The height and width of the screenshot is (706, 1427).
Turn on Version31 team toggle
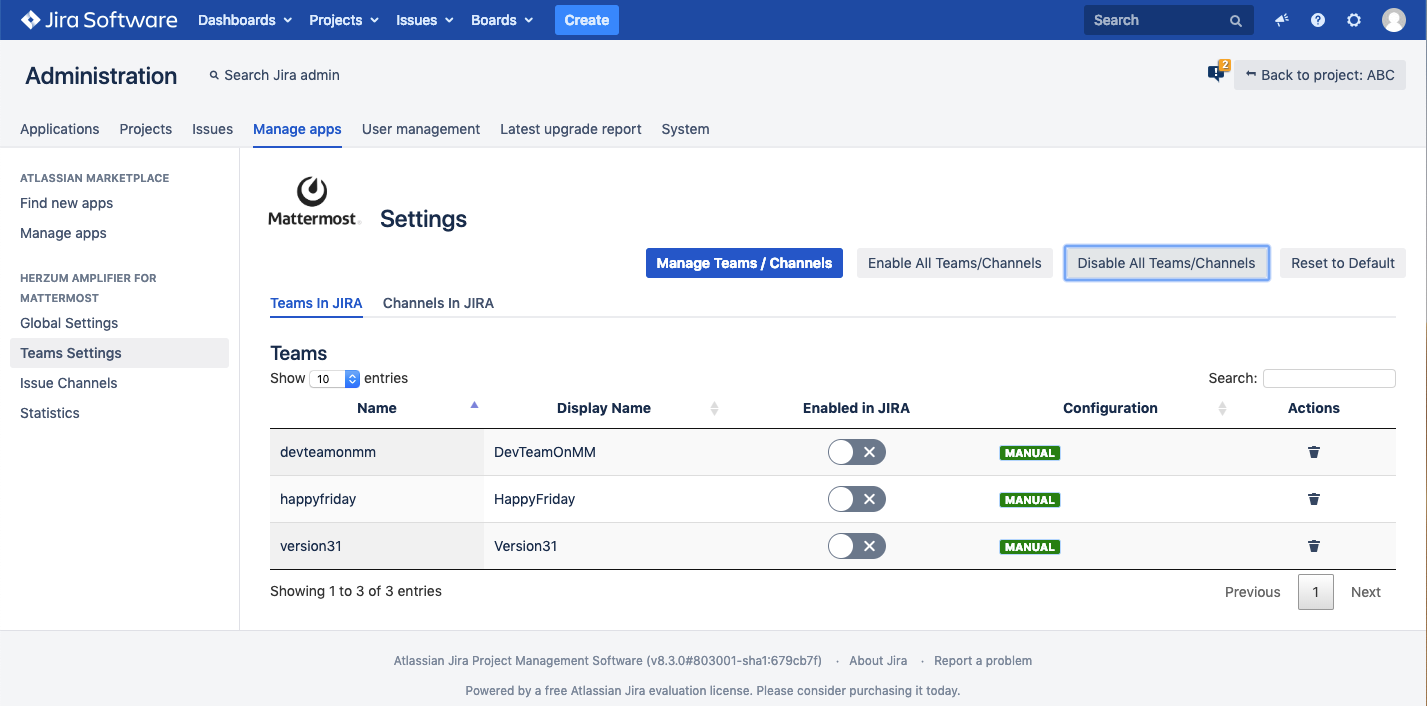click(856, 546)
